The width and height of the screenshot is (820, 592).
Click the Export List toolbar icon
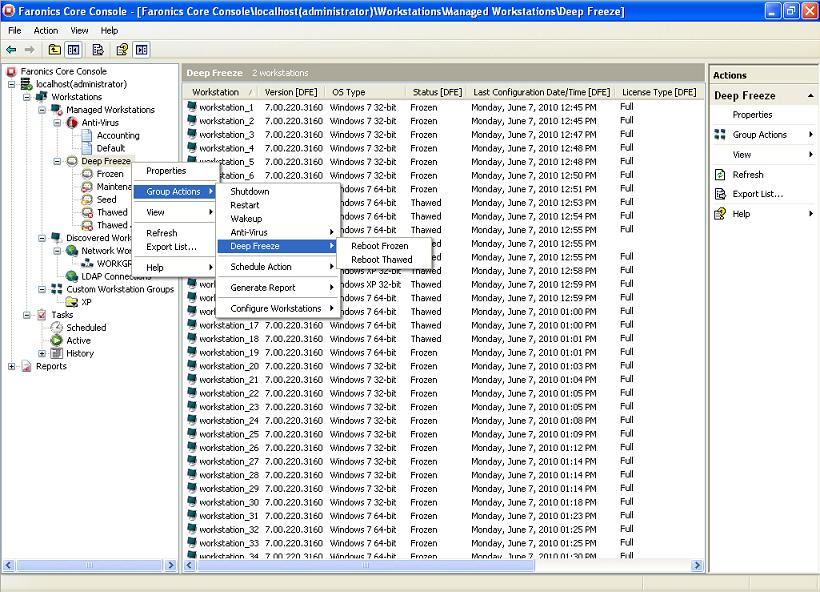(x=98, y=50)
